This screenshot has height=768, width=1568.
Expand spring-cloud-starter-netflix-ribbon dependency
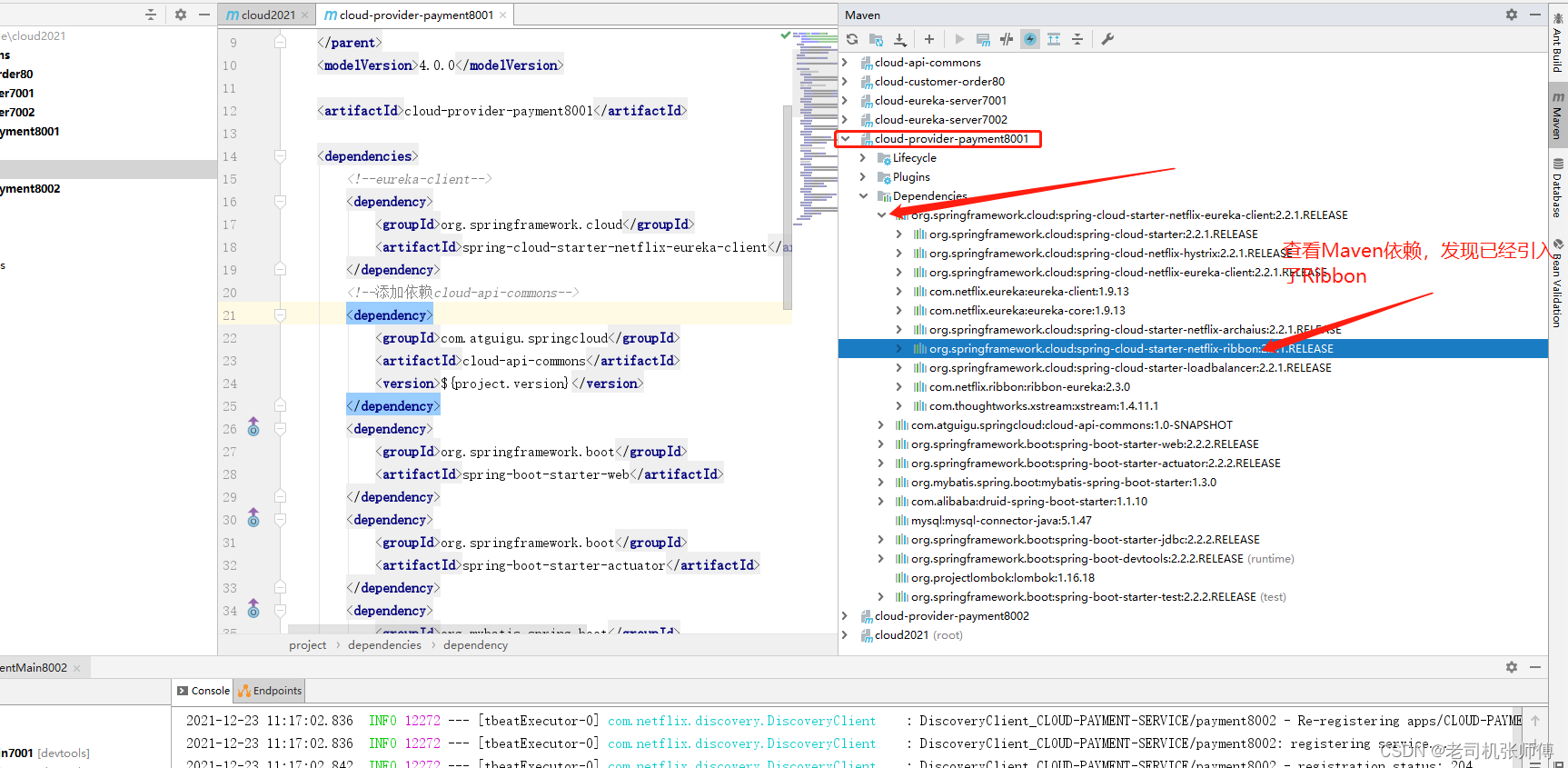pos(899,349)
